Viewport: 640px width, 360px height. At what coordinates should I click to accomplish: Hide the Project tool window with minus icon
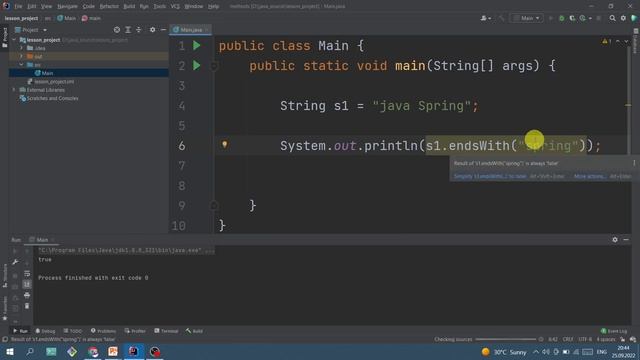[x=163, y=30]
